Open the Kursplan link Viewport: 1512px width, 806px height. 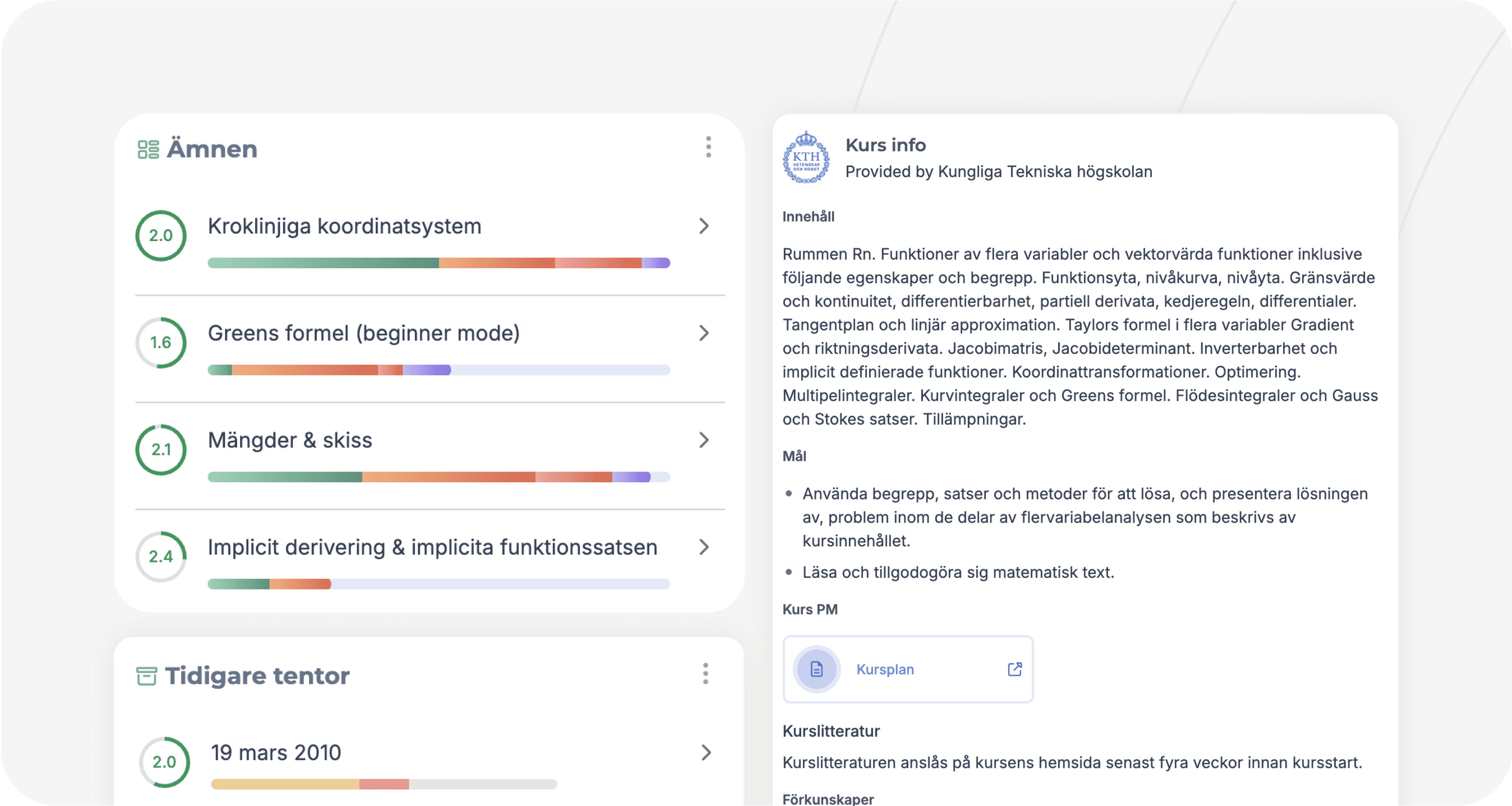[884, 669]
